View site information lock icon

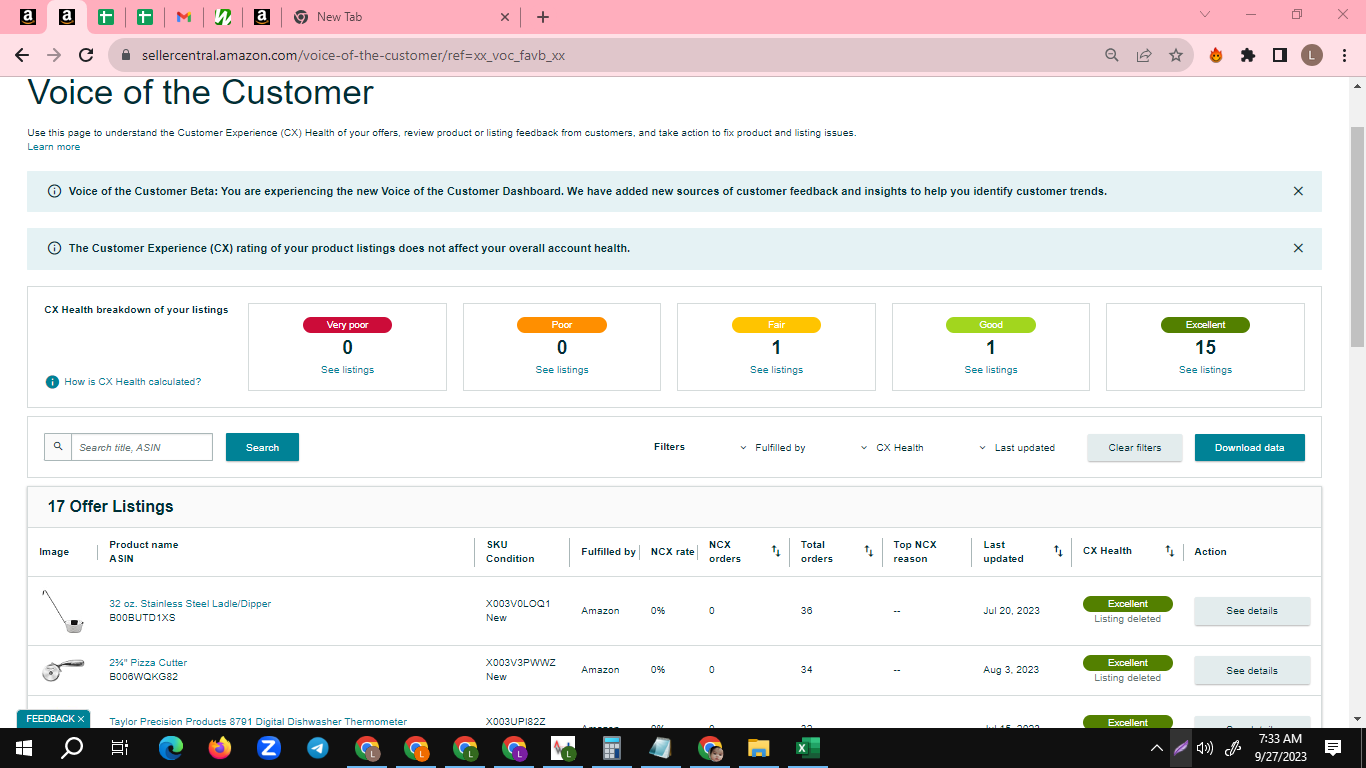(x=126, y=56)
